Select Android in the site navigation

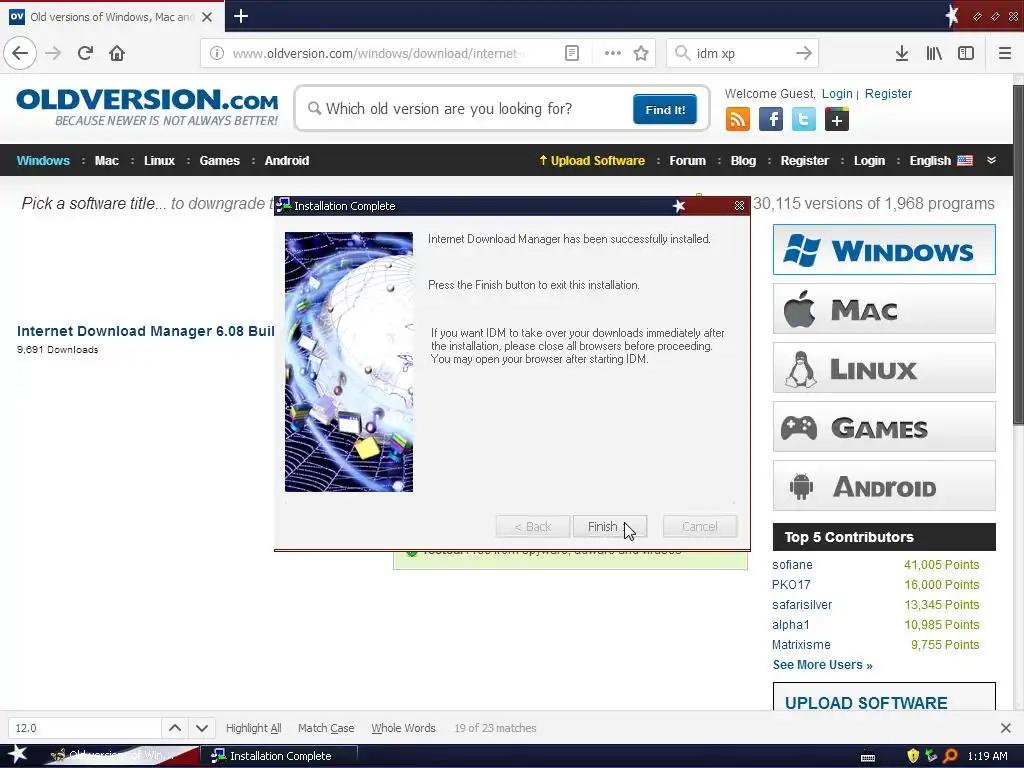[287, 161]
